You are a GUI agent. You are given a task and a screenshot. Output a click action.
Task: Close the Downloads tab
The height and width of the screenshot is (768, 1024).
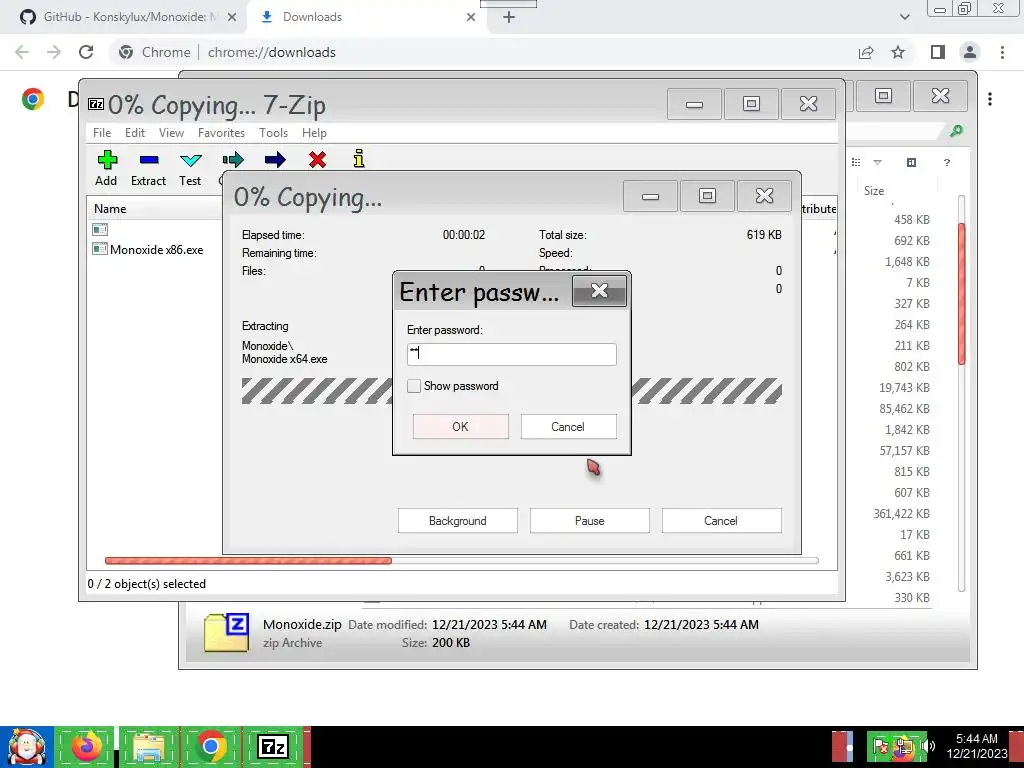pyautogui.click(x=471, y=17)
